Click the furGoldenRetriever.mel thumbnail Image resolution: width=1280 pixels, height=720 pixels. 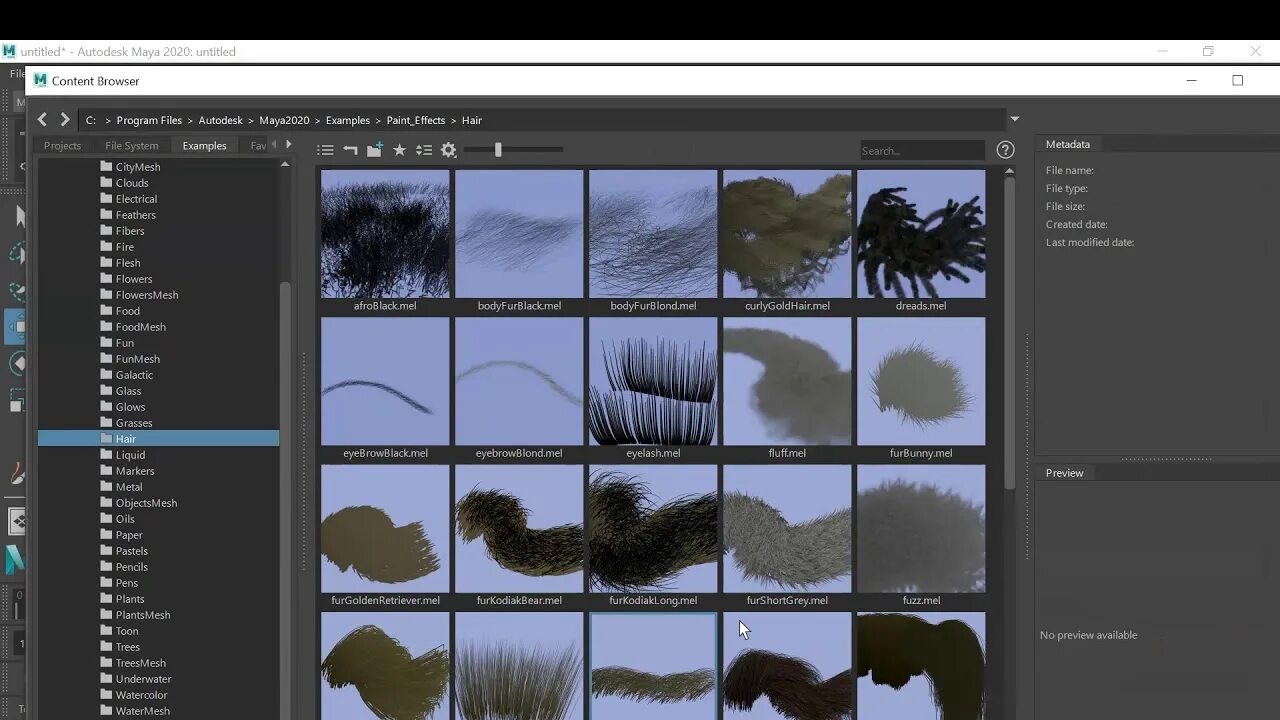coord(385,528)
